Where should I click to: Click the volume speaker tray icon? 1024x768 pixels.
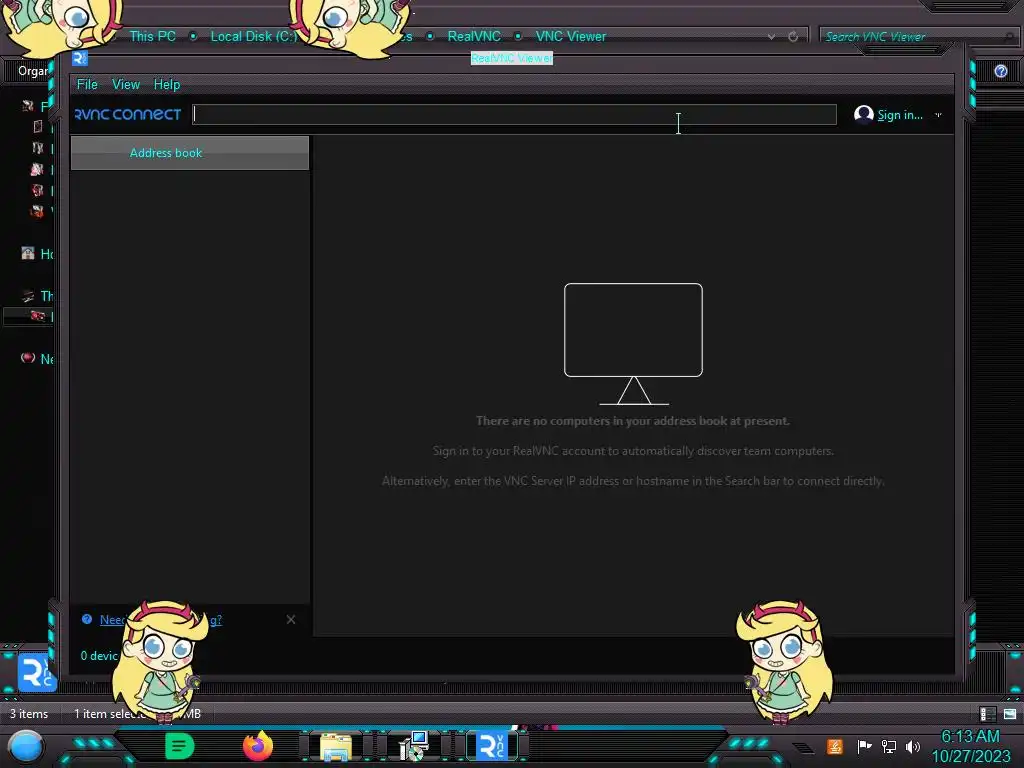pos(912,746)
